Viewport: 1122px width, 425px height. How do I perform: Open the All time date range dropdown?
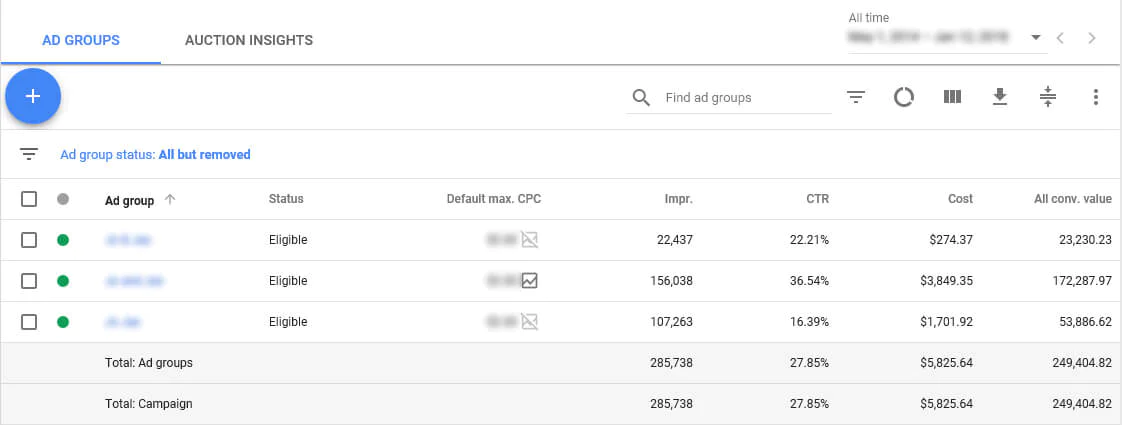click(x=1036, y=38)
